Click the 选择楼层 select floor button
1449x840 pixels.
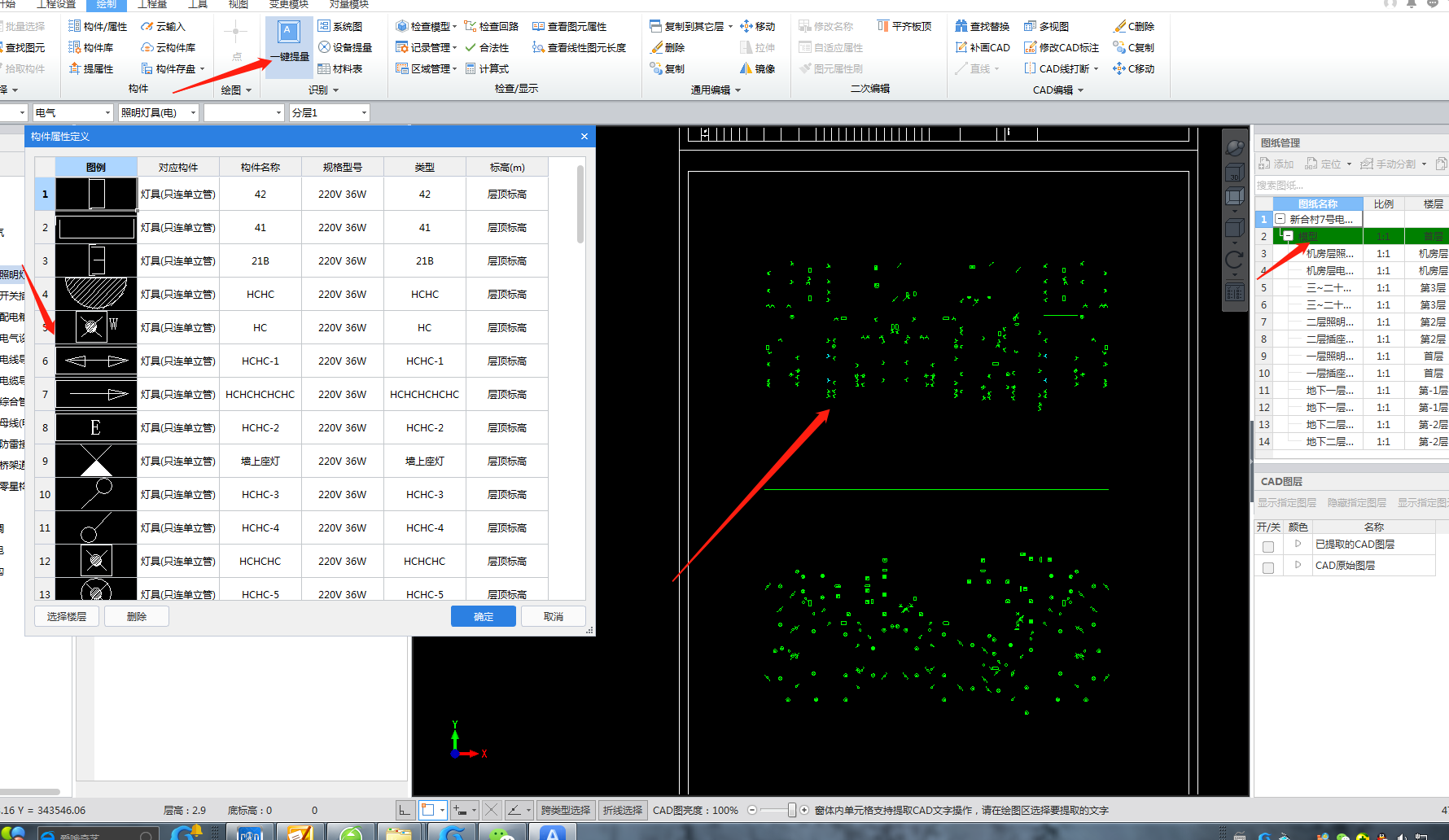(67, 616)
